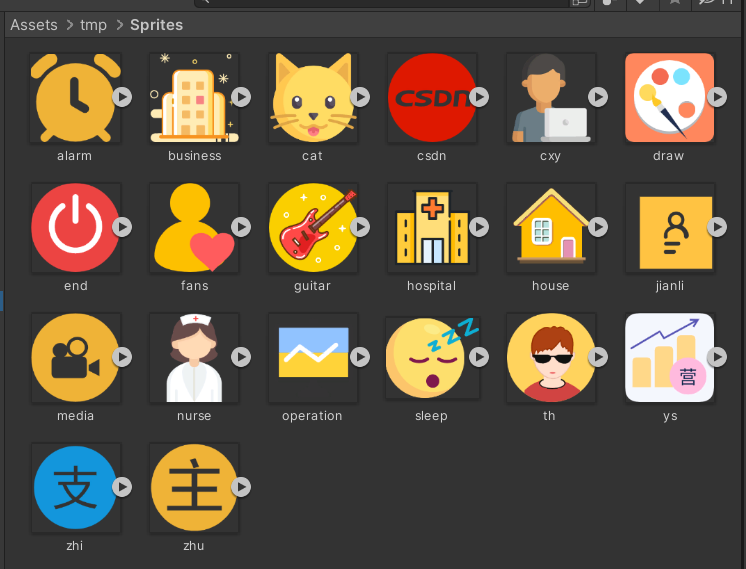Click the 'sleep' file name label
Viewport: 746px width, 569px height.
pyautogui.click(x=432, y=416)
